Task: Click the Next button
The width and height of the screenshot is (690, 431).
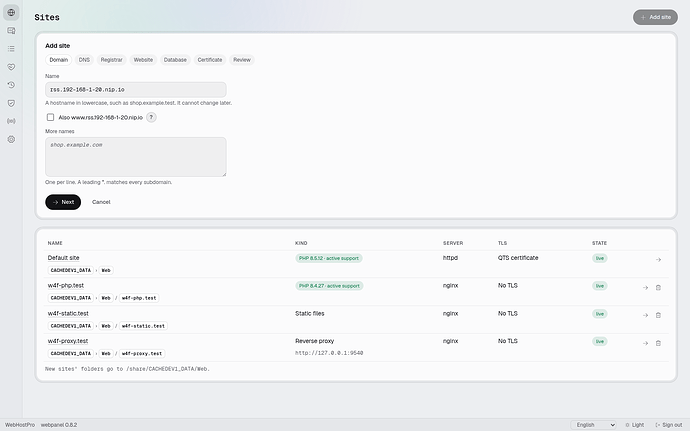Action: pyautogui.click(x=63, y=202)
